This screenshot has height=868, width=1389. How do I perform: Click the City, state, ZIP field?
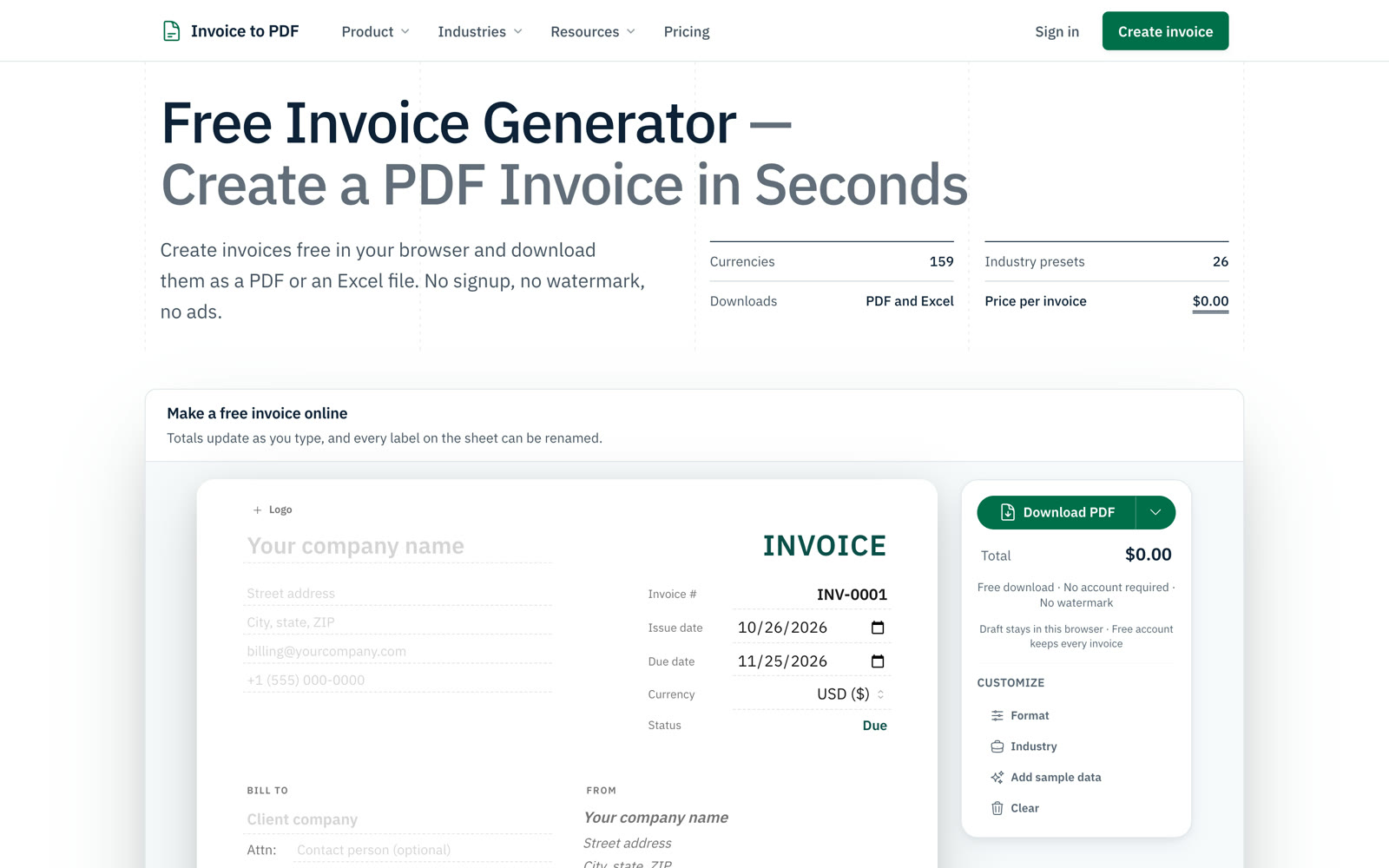(x=398, y=622)
